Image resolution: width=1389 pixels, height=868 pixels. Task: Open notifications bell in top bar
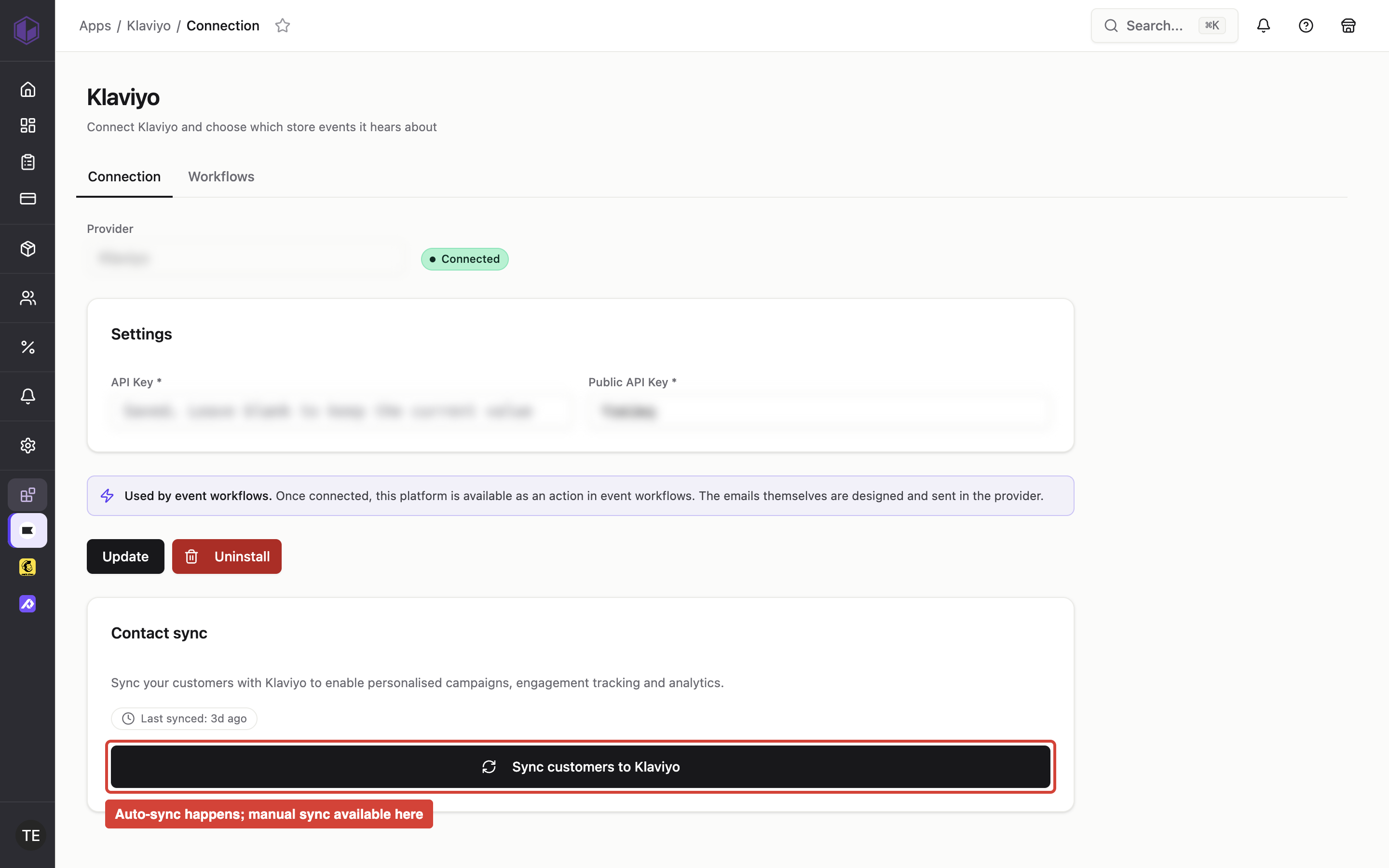[x=1263, y=26]
